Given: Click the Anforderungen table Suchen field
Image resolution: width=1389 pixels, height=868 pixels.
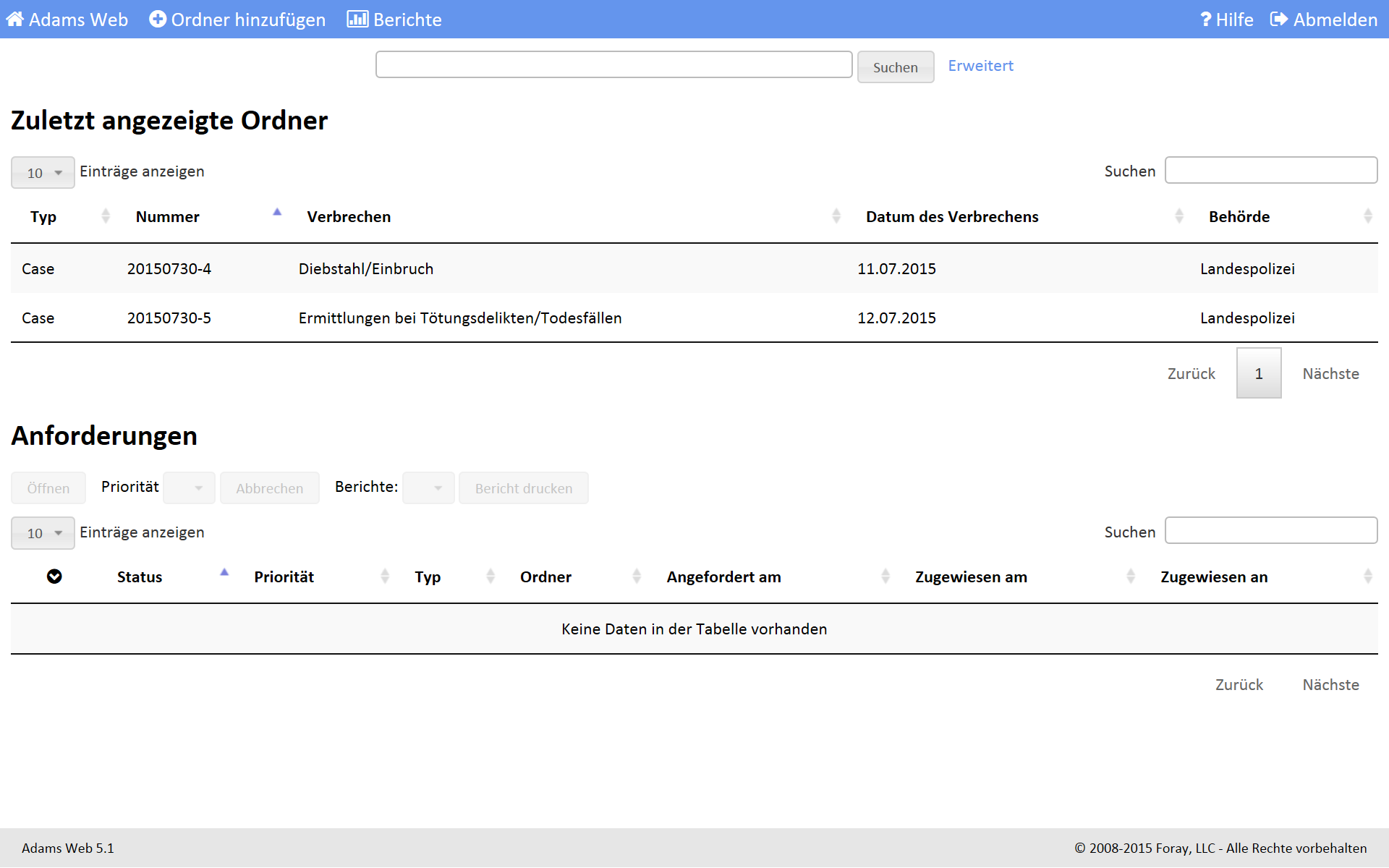Looking at the screenshot, I should [x=1270, y=531].
